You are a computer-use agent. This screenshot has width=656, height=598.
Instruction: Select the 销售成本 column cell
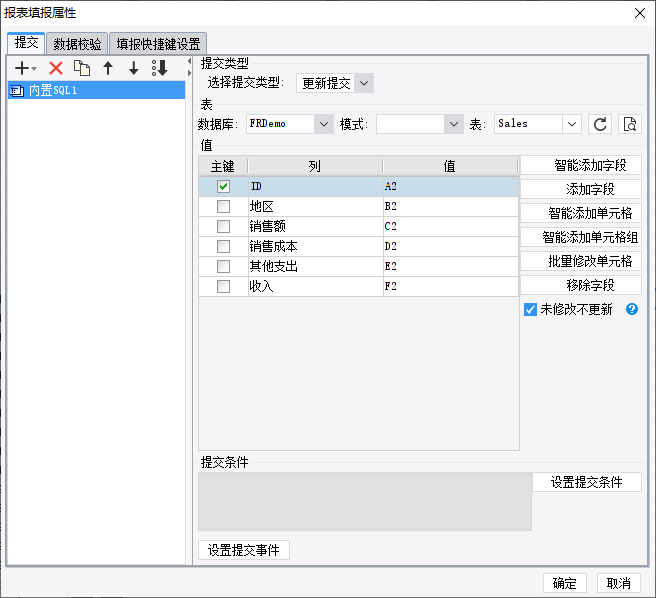(315, 246)
